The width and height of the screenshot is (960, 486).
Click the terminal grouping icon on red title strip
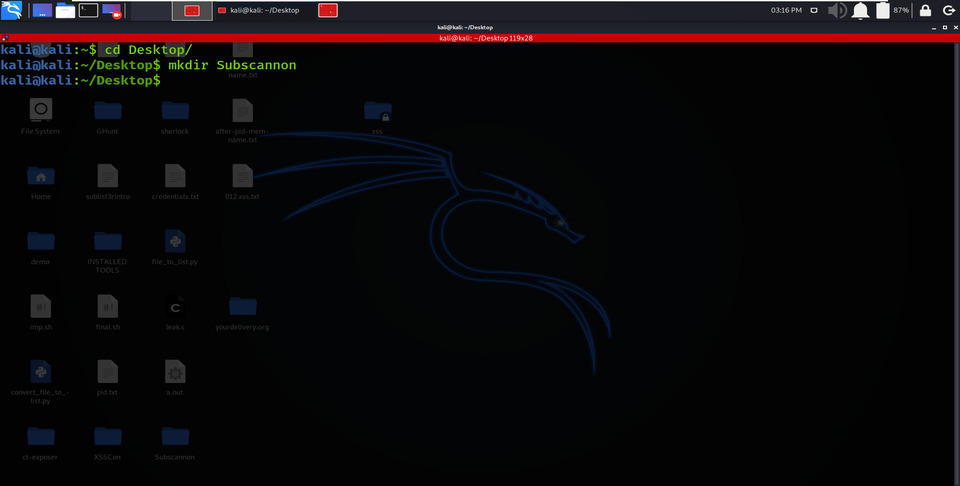point(5,38)
